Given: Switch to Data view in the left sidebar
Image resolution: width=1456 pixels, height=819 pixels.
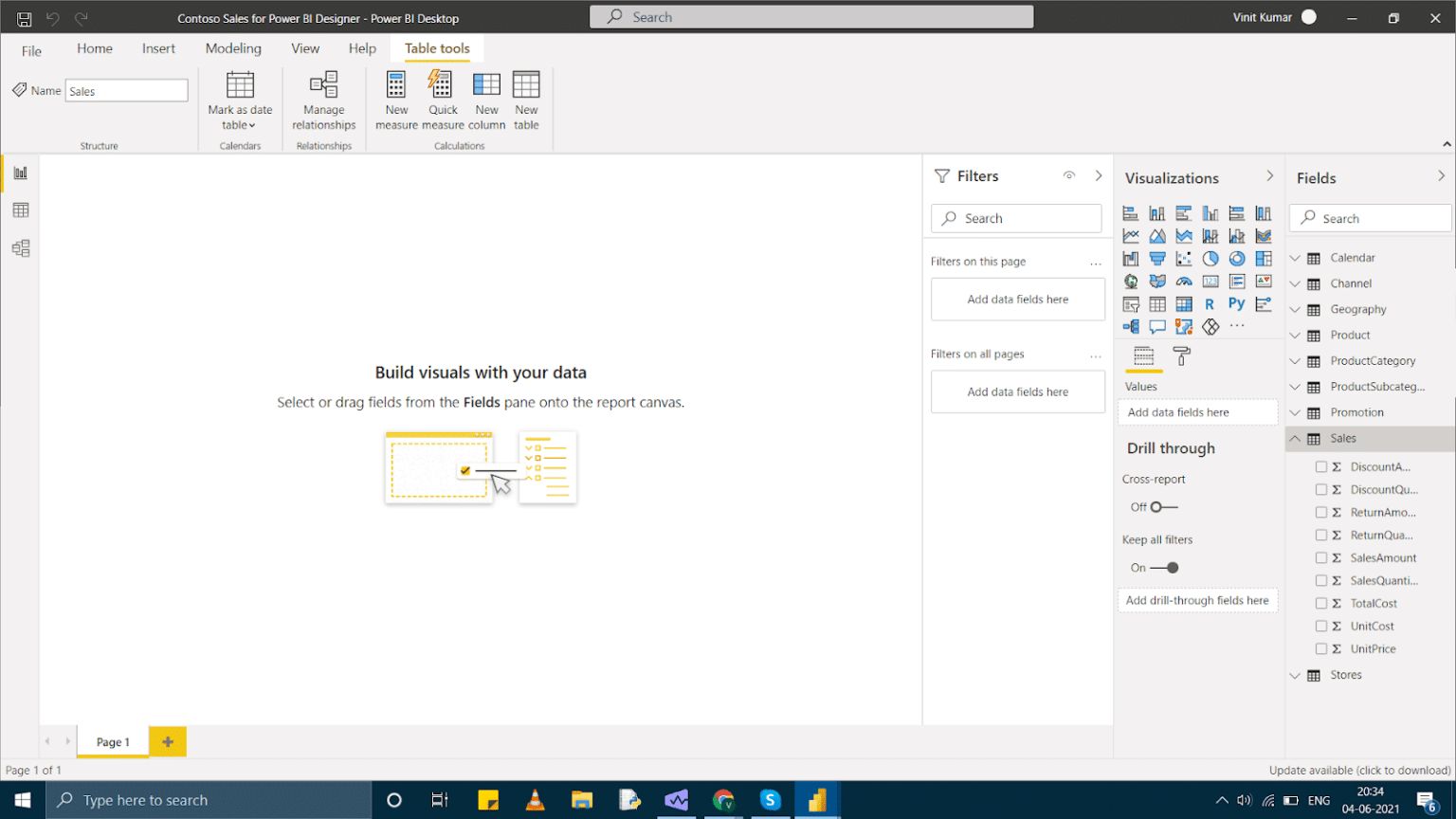Looking at the screenshot, I should tap(21, 209).
